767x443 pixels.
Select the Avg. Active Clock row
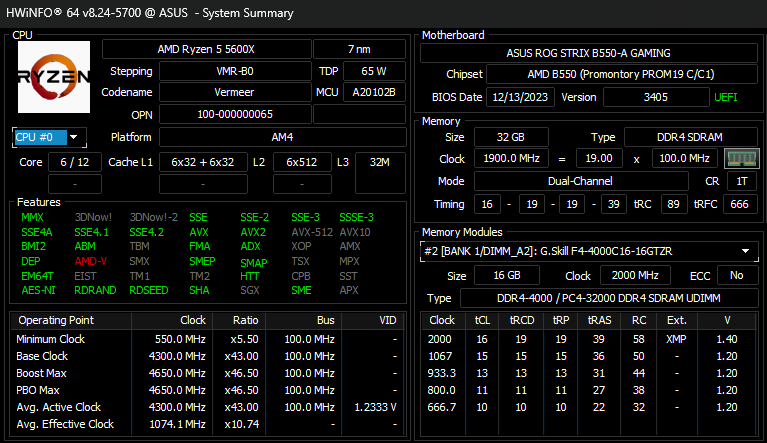tap(207, 407)
